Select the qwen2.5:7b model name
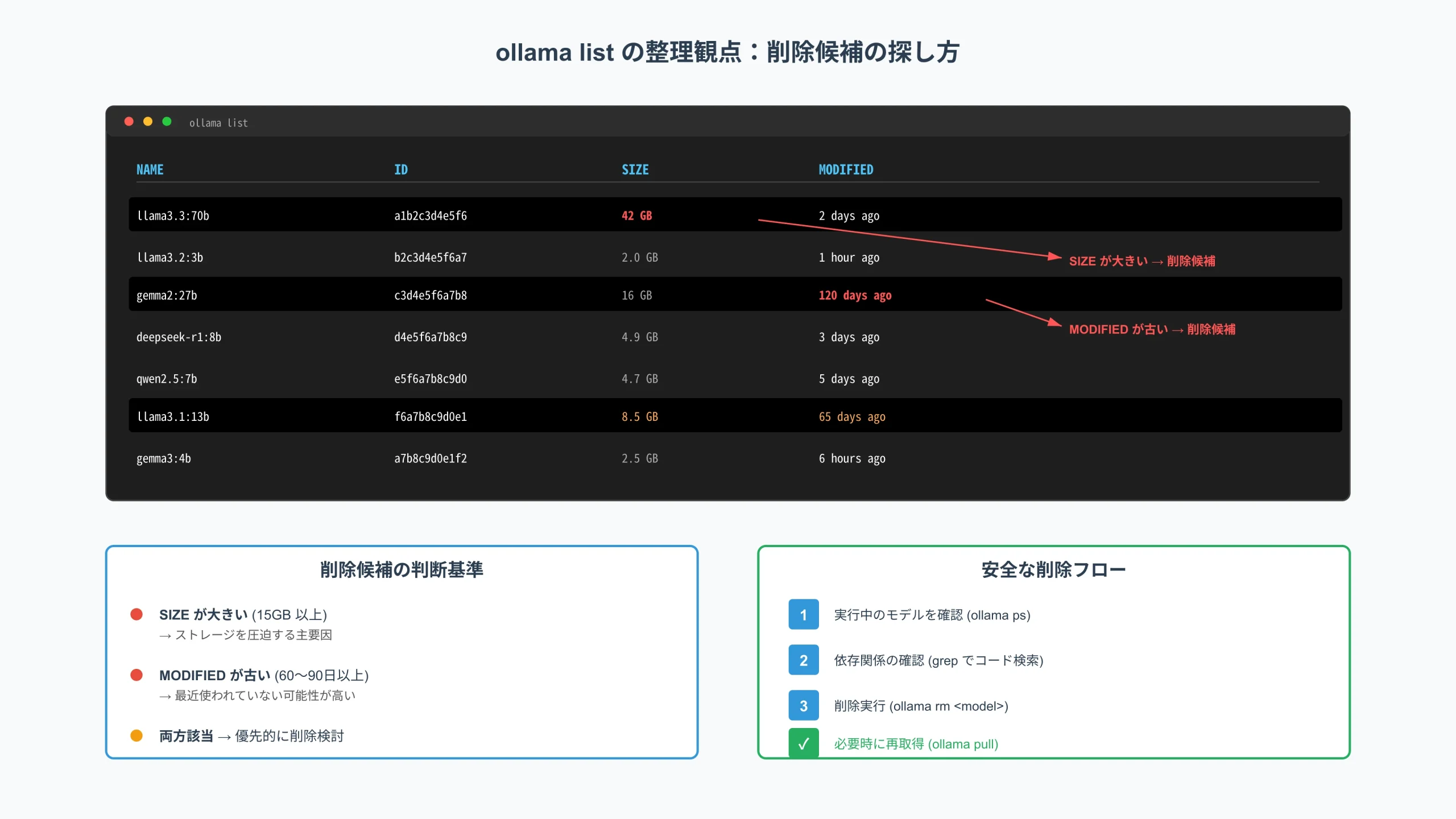Image resolution: width=1456 pixels, height=819 pixels. click(x=167, y=379)
